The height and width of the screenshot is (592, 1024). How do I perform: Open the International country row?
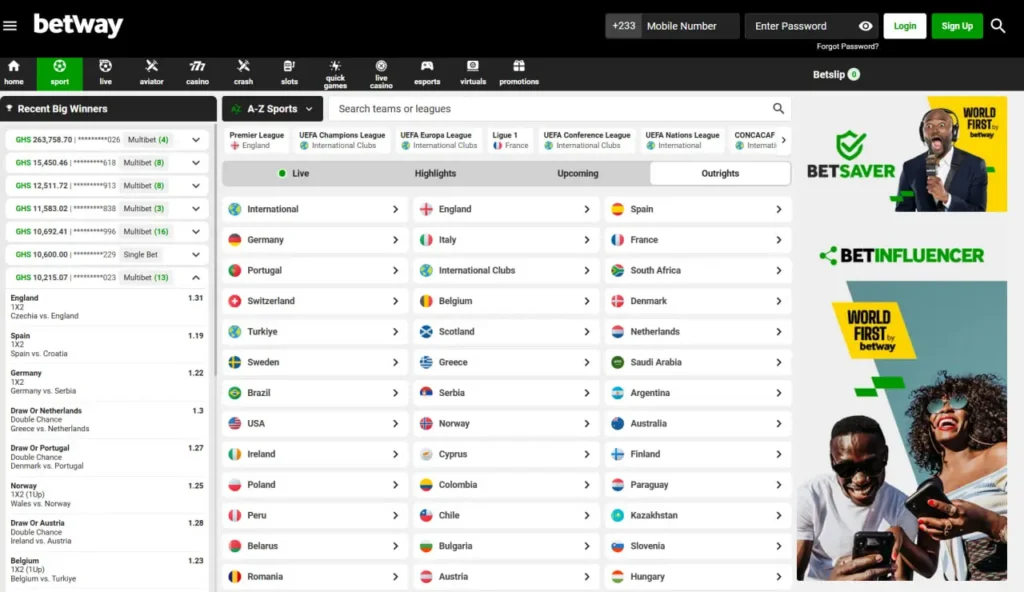(315, 209)
